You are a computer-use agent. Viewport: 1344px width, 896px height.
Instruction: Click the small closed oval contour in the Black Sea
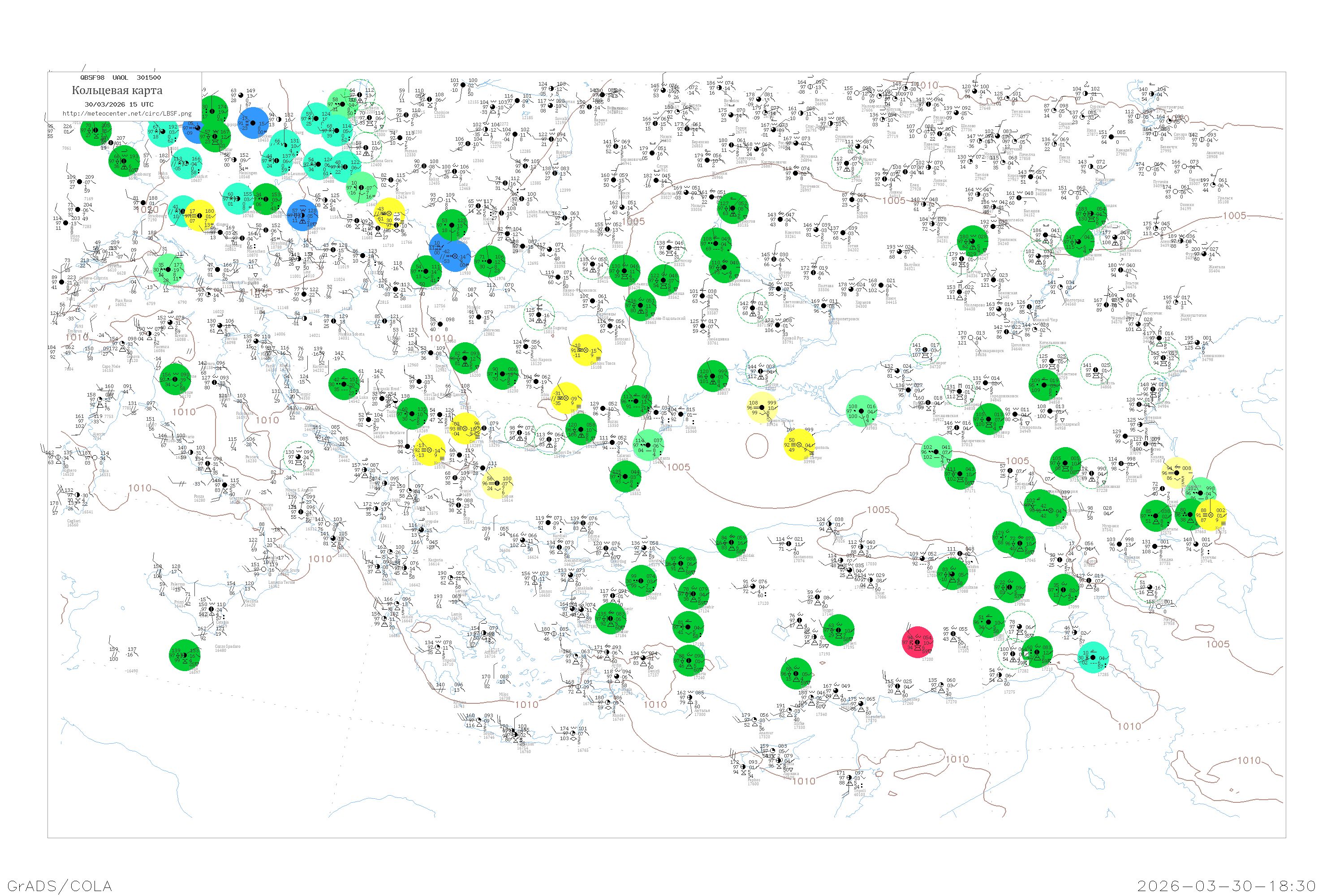tap(757, 445)
